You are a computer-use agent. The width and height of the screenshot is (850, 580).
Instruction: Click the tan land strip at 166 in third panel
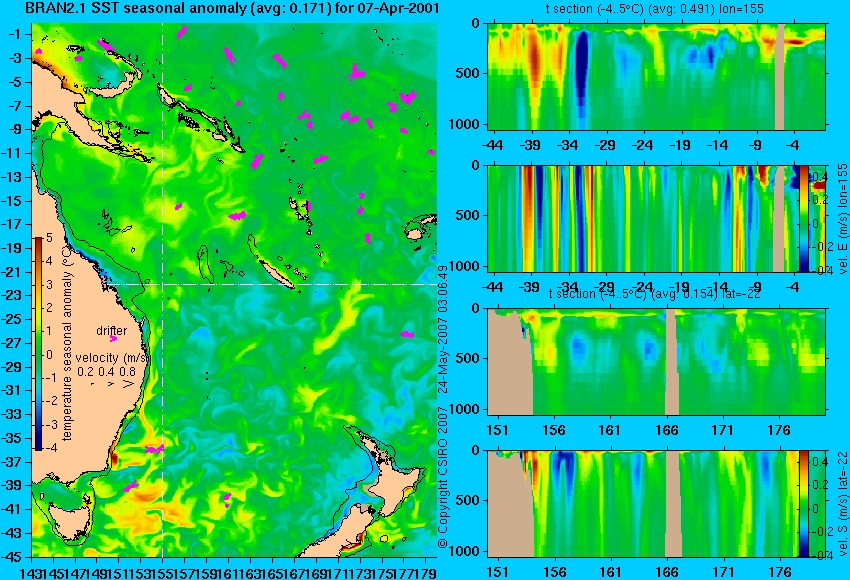click(x=671, y=362)
